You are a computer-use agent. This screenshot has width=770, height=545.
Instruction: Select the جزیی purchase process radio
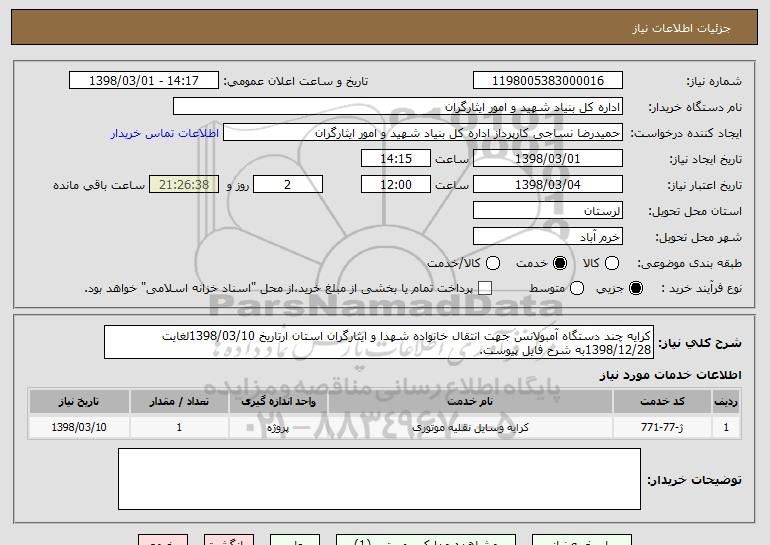[x=636, y=288]
